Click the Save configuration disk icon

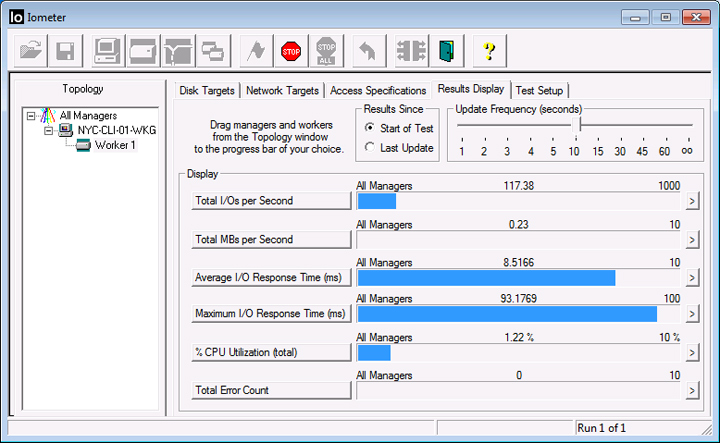pos(65,50)
